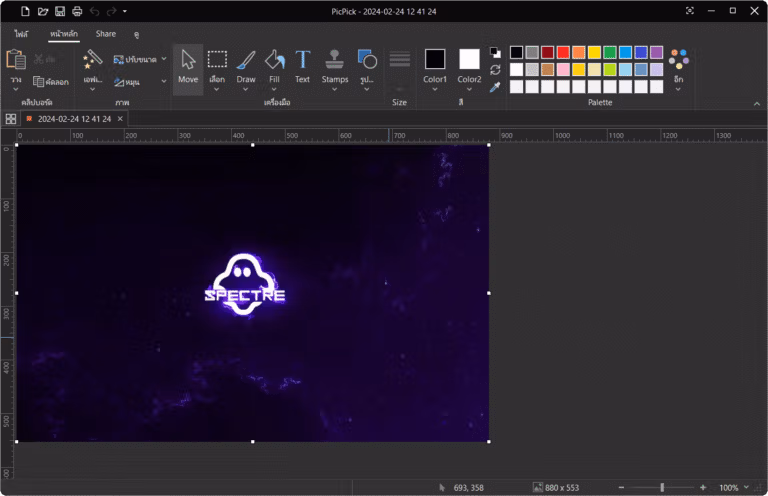768x496 pixels.
Task: Swap Color1 and Color2 with the swap icon
Action: pyautogui.click(x=495, y=70)
